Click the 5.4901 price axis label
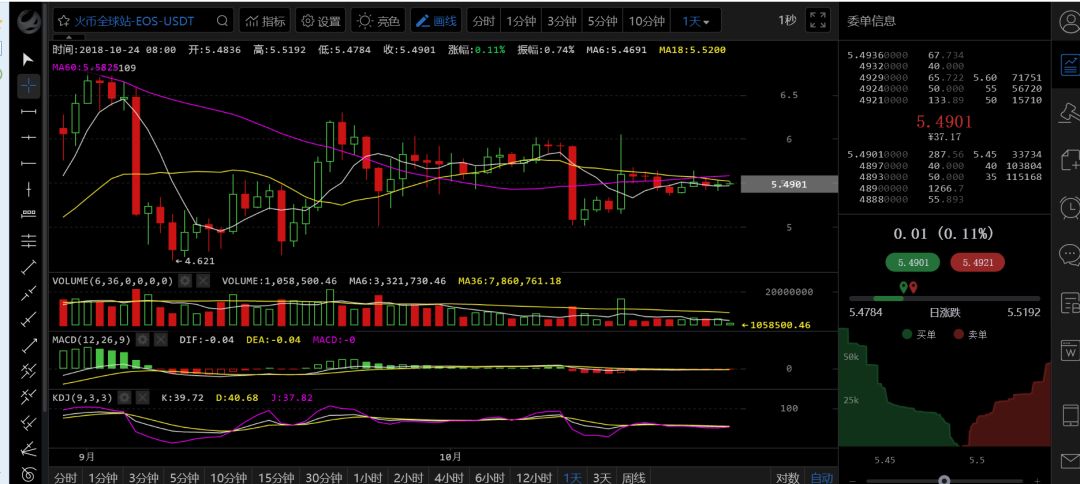 click(x=789, y=184)
